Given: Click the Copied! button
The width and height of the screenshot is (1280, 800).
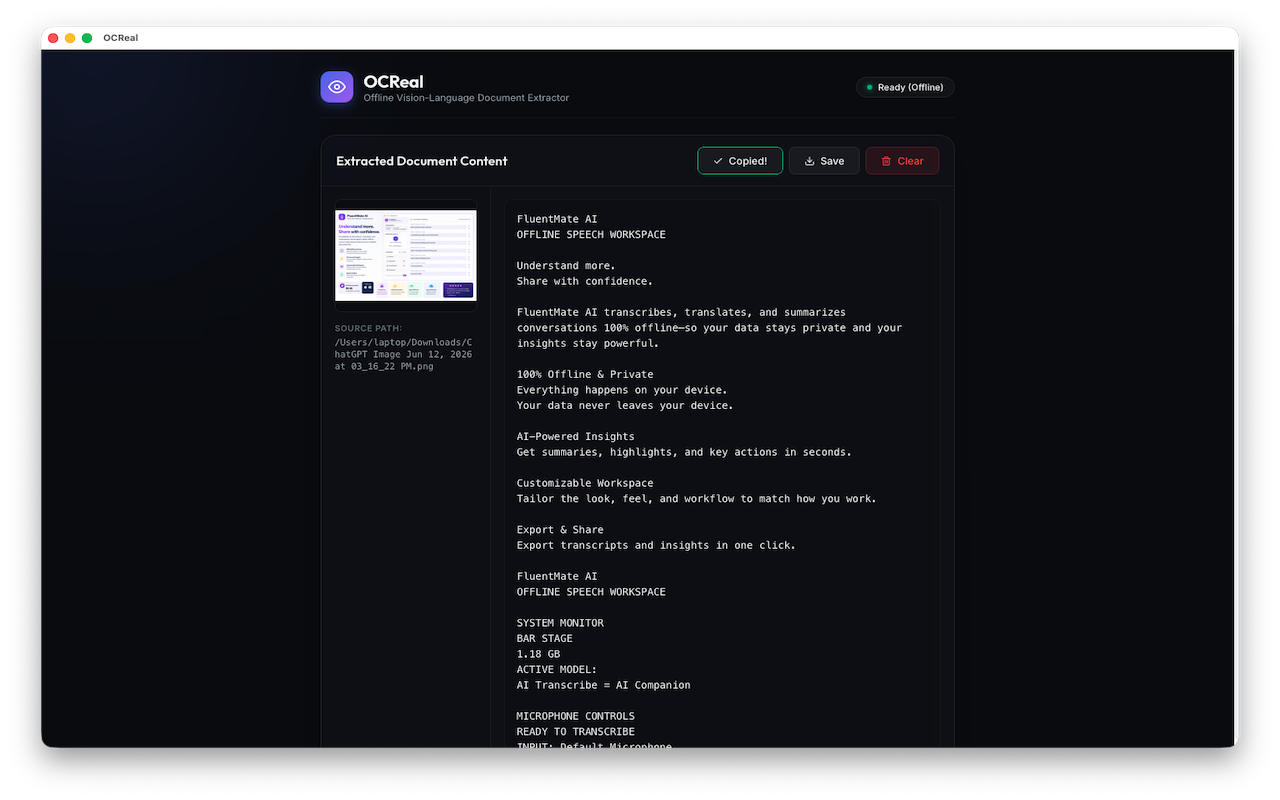Looking at the screenshot, I should click(740, 161).
